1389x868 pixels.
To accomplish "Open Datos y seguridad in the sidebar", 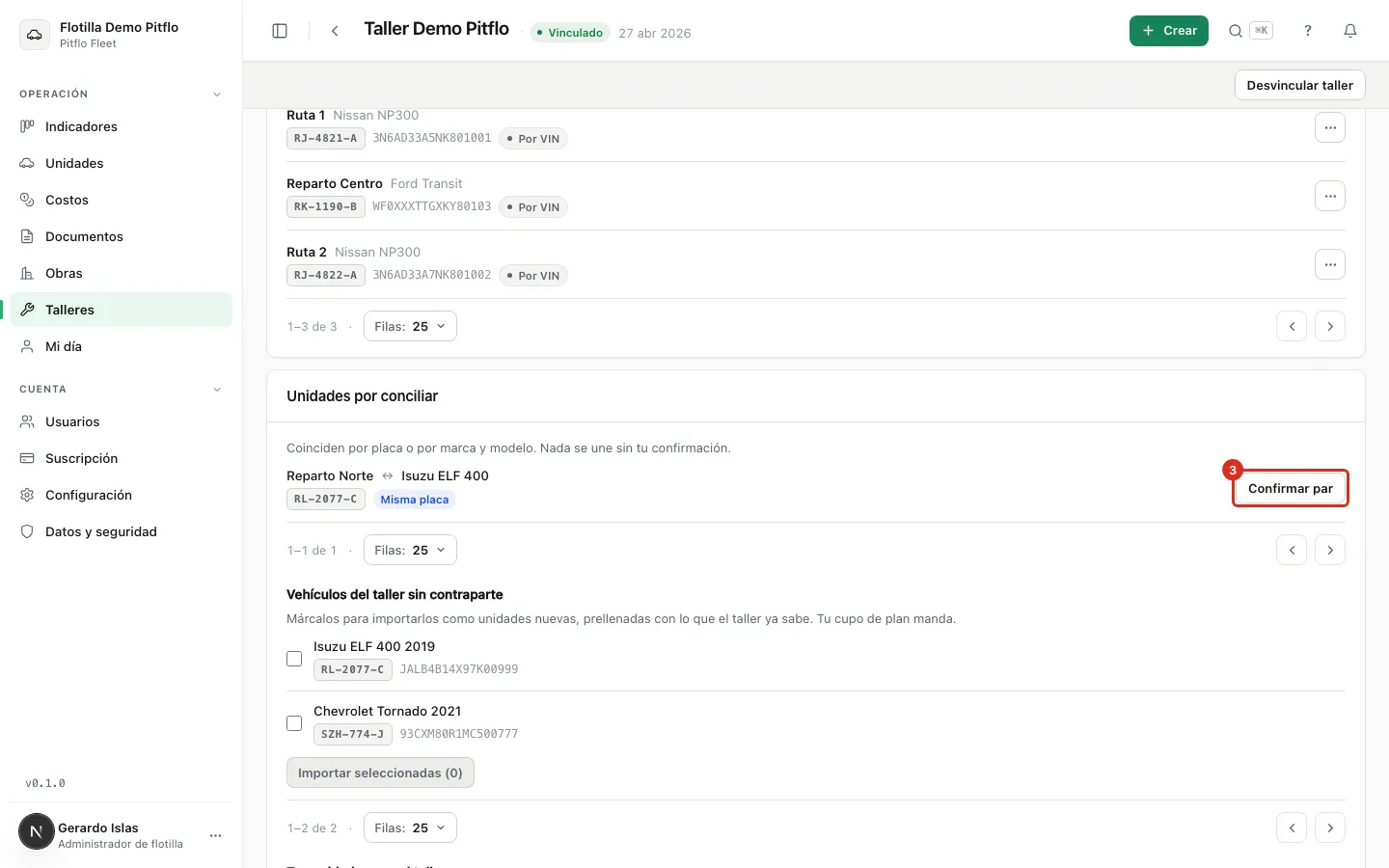I will point(122,531).
